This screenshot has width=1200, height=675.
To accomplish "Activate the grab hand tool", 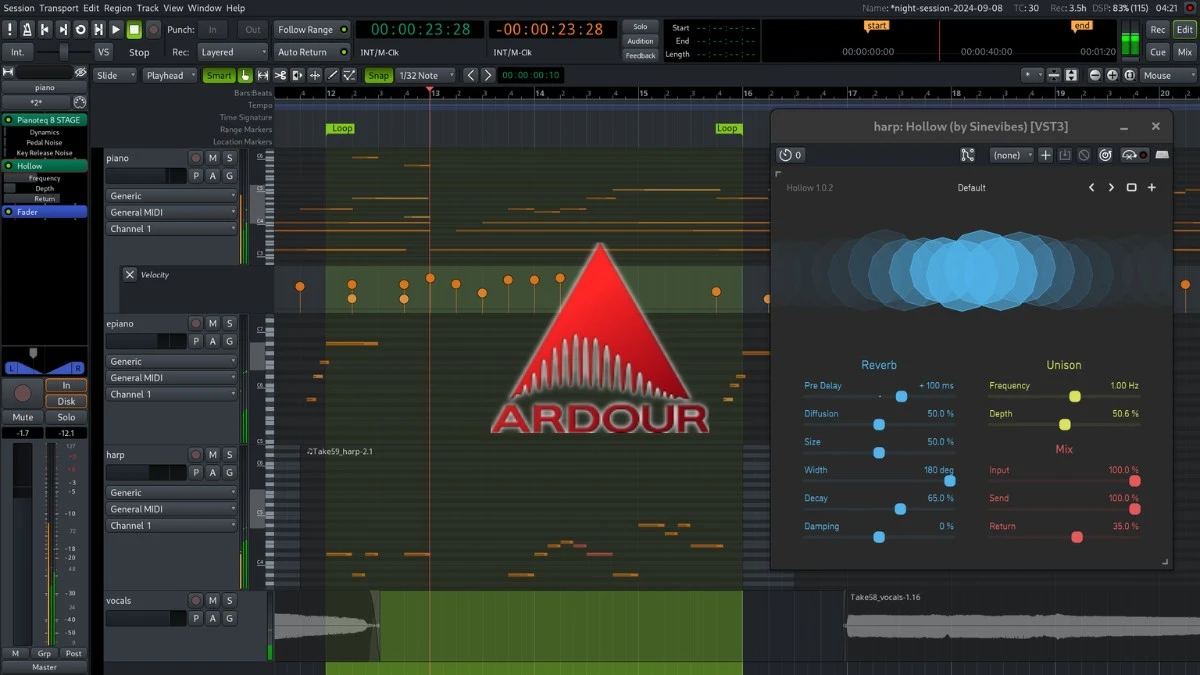I will (x=245, y=75).
